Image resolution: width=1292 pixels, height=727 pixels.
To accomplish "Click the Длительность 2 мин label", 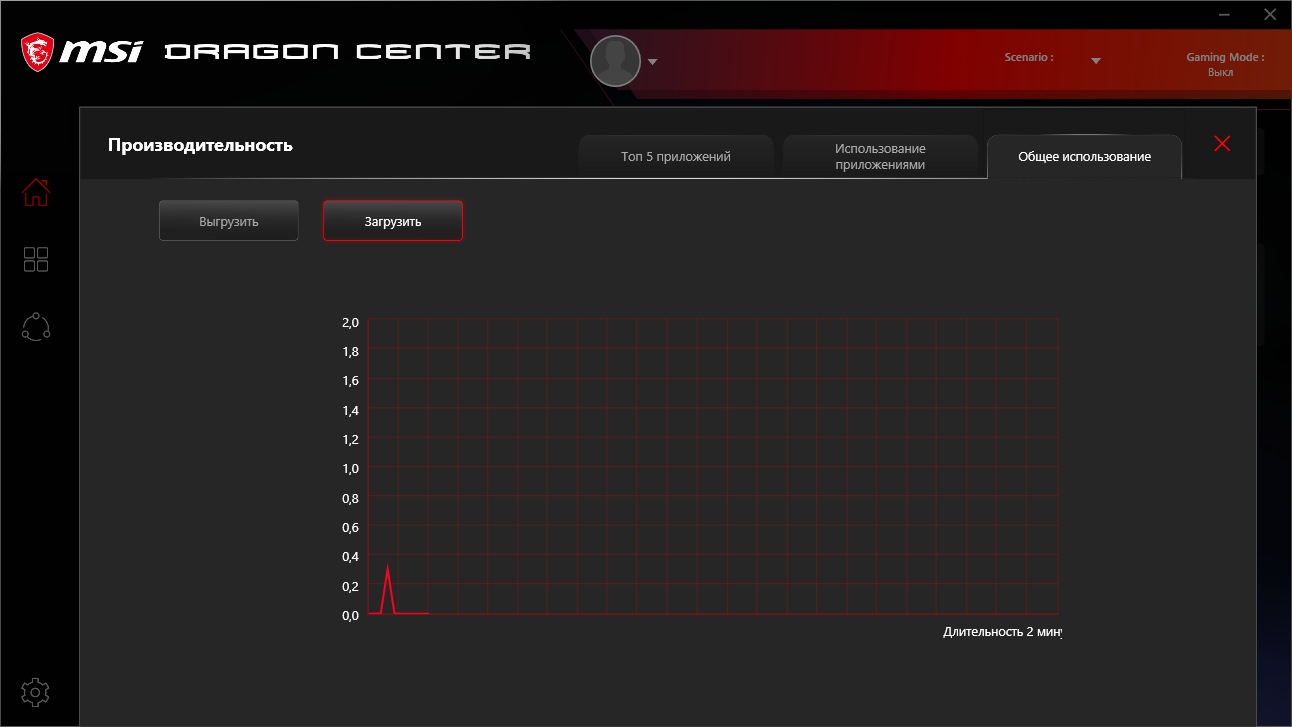I will point(1002,632).
